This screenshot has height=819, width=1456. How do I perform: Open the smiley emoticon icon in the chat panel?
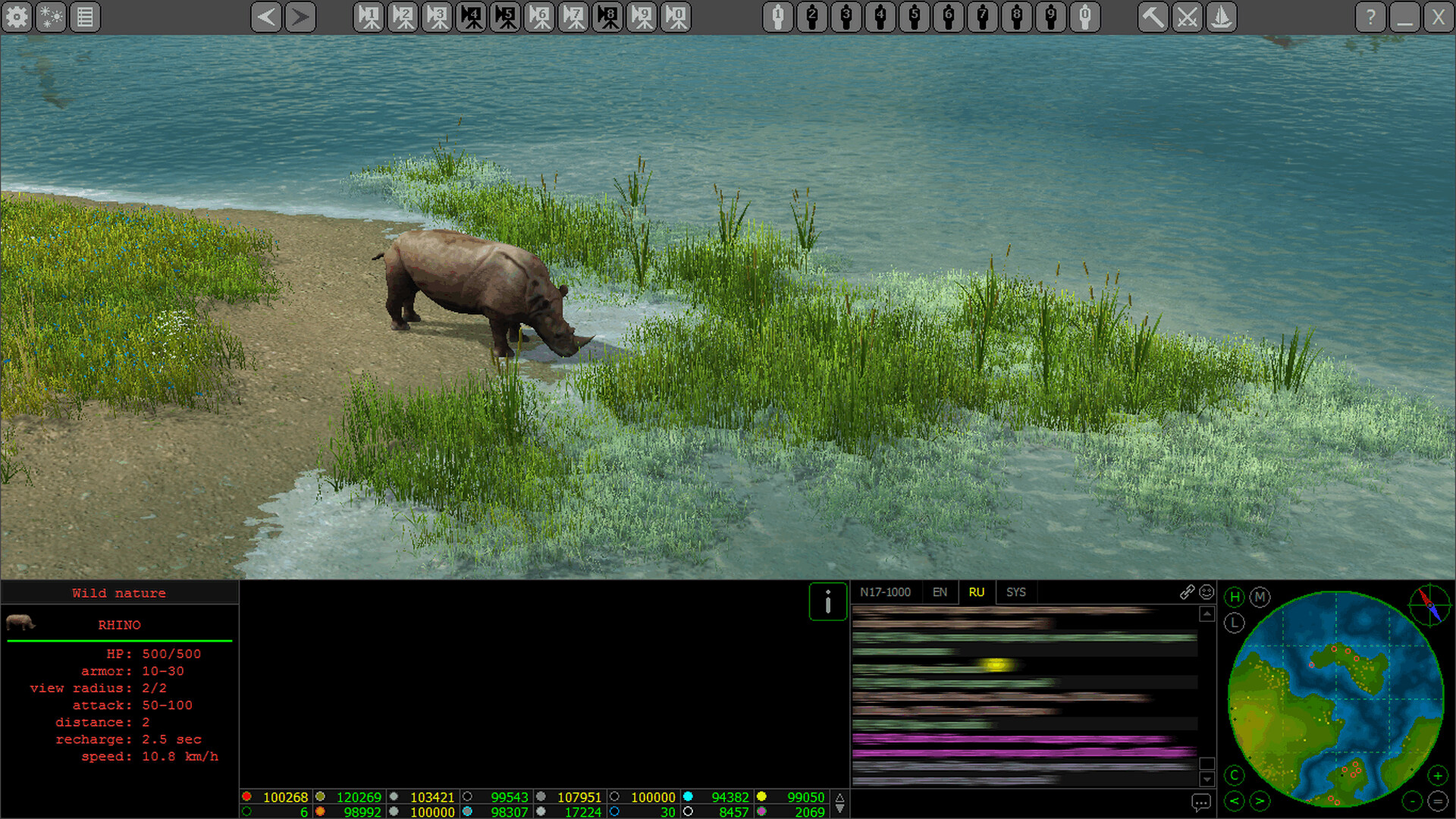coord(1205,592)
